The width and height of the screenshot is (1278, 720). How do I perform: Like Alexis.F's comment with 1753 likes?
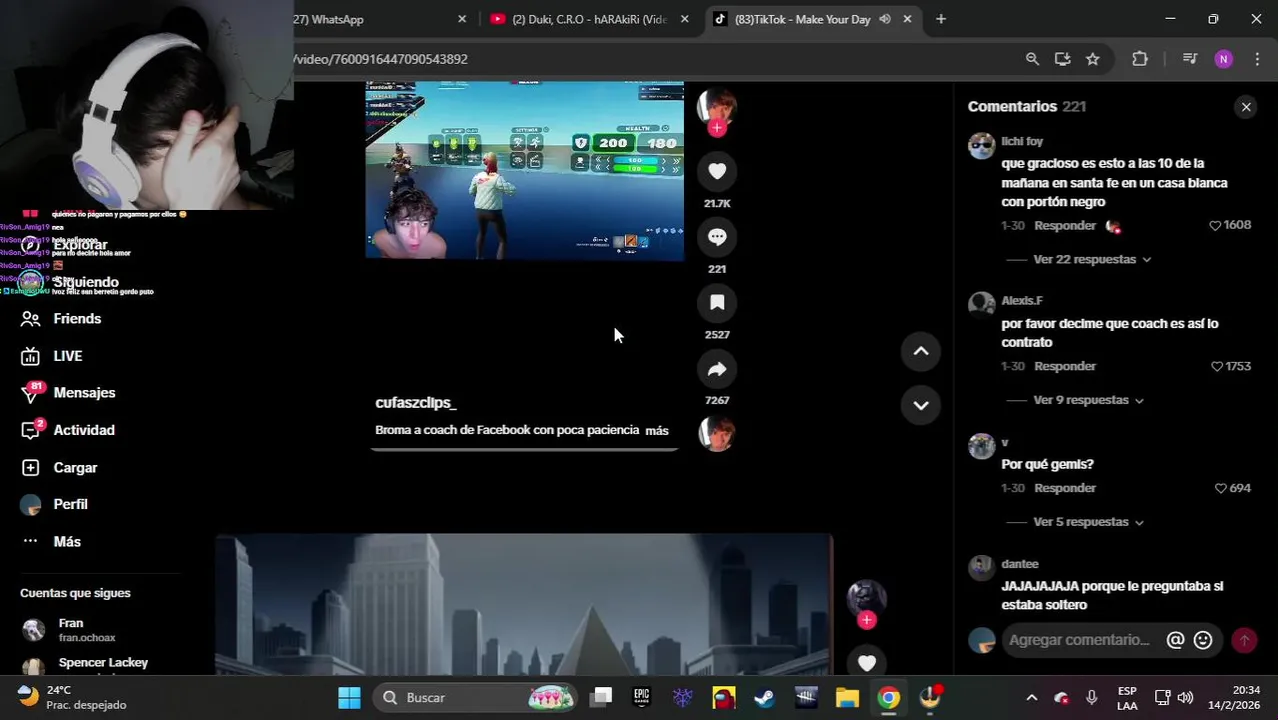coord(1217,367)
